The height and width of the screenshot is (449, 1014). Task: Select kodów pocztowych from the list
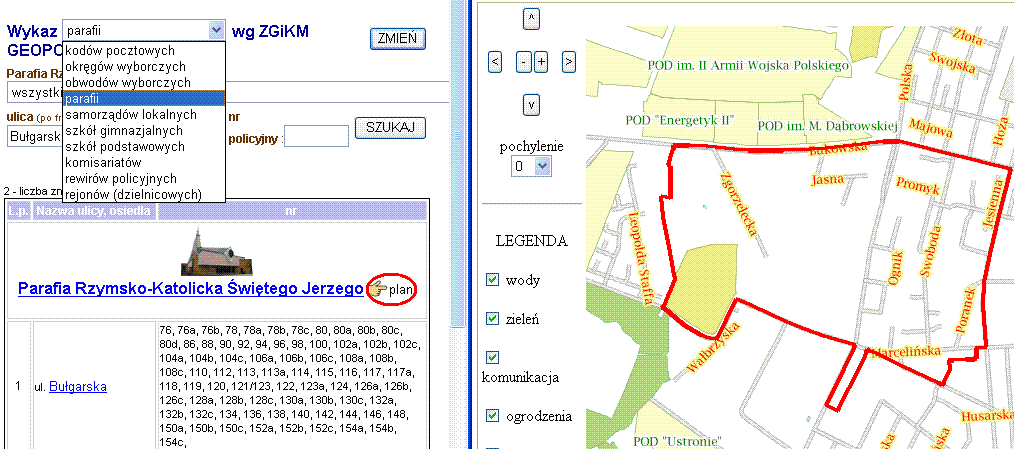click(120, 50)
